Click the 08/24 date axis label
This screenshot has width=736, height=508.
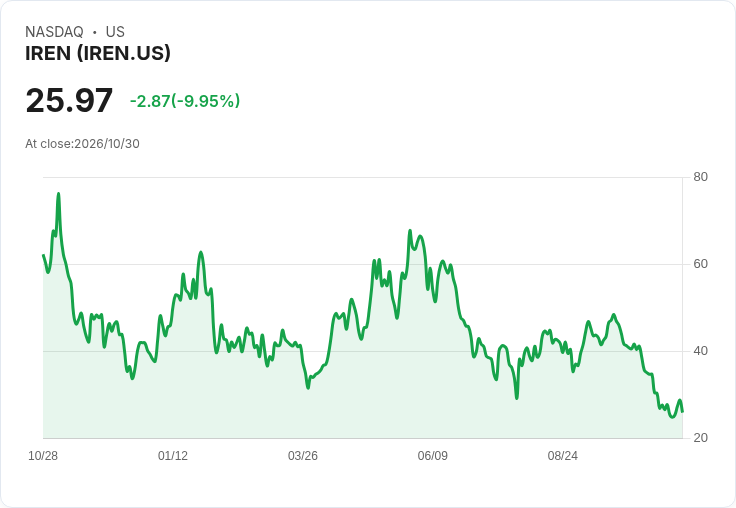click(562, 456)
